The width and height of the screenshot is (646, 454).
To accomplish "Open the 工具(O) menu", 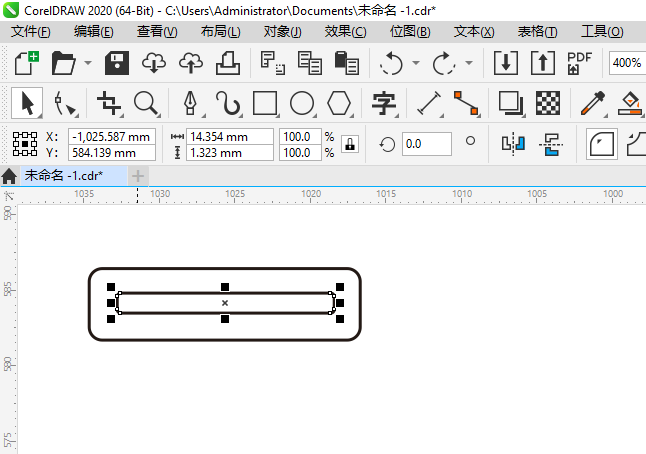I will pyautogui.click(x=602, y=32).
